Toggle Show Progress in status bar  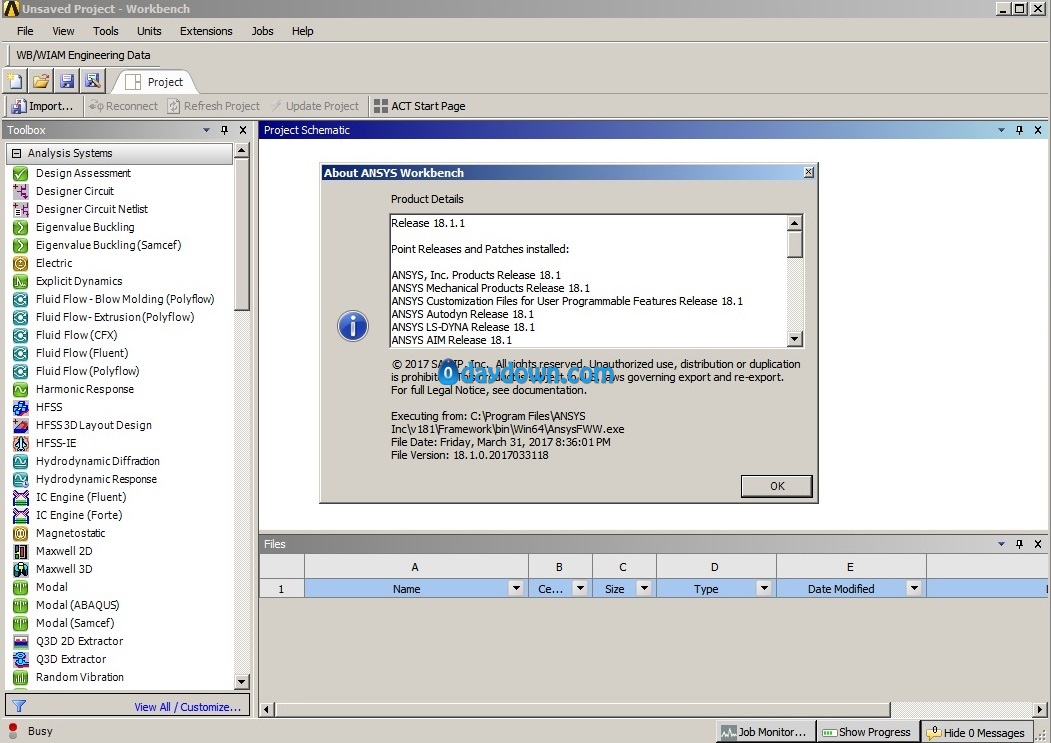pos(867,732)
